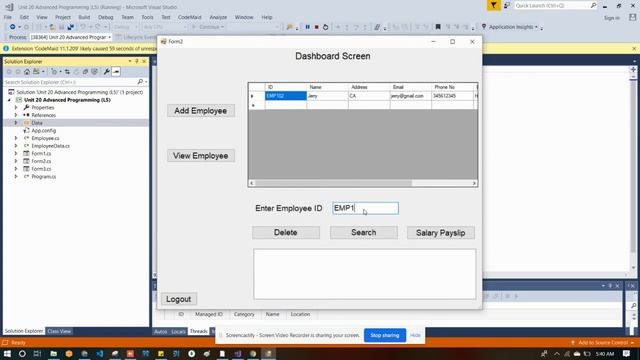Click the Restart debugging icon
640x360 pixels.
tap(325, 27)
